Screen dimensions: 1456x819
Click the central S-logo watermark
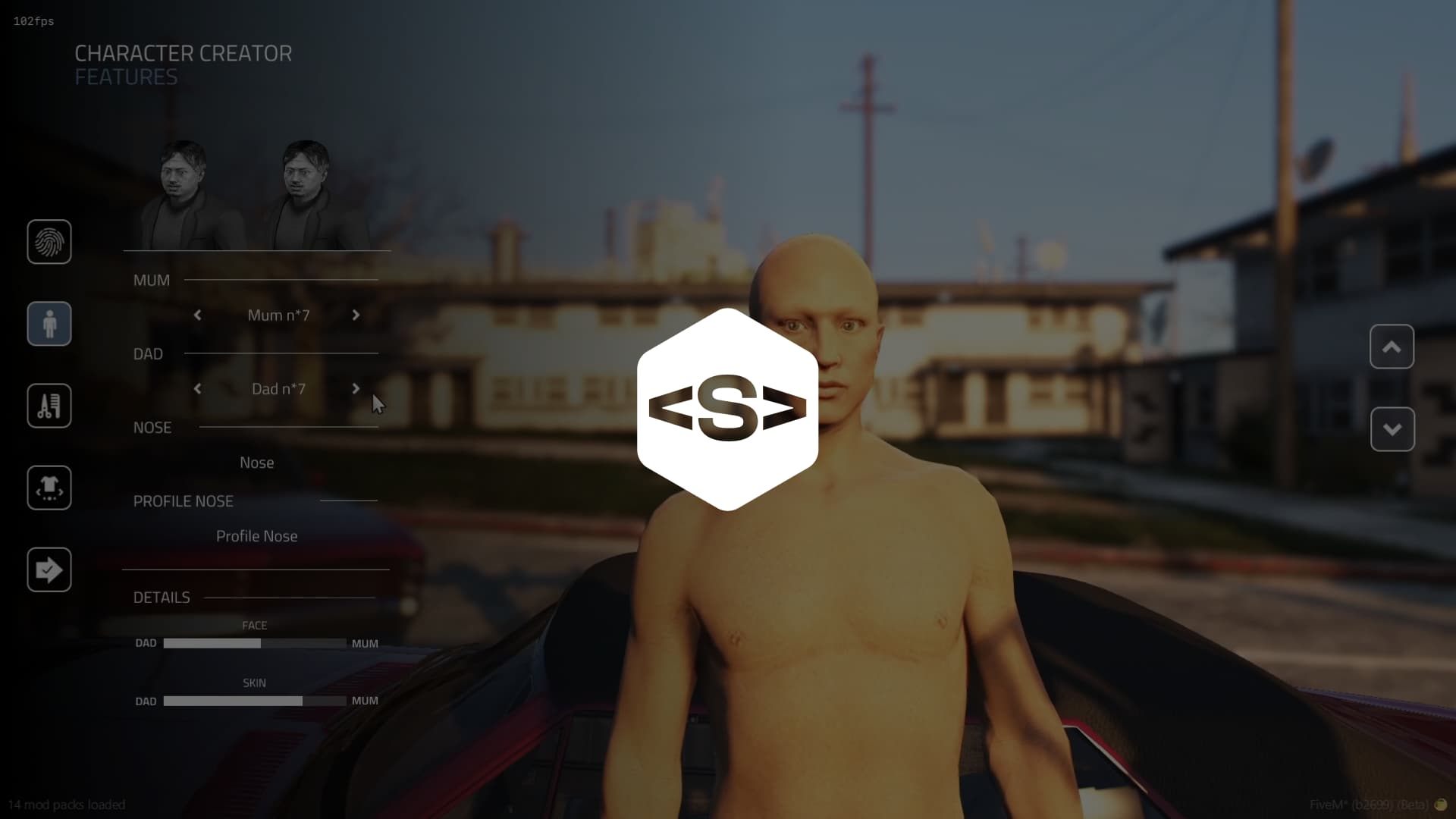[x=728, y=410]
